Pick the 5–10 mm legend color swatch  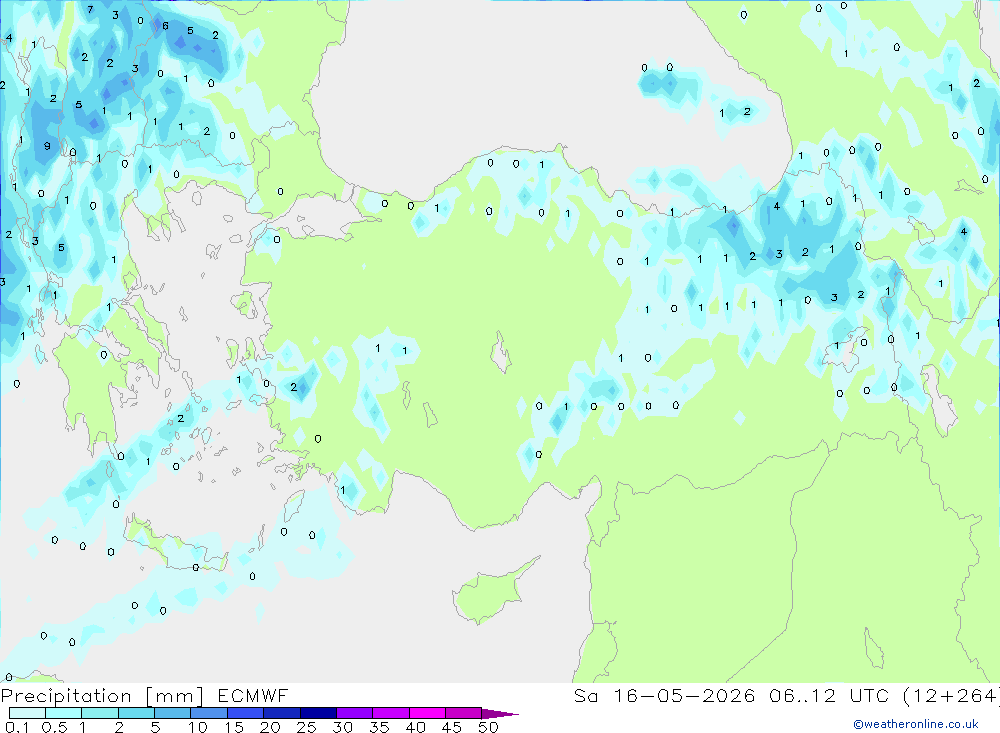tap(173, 713)
